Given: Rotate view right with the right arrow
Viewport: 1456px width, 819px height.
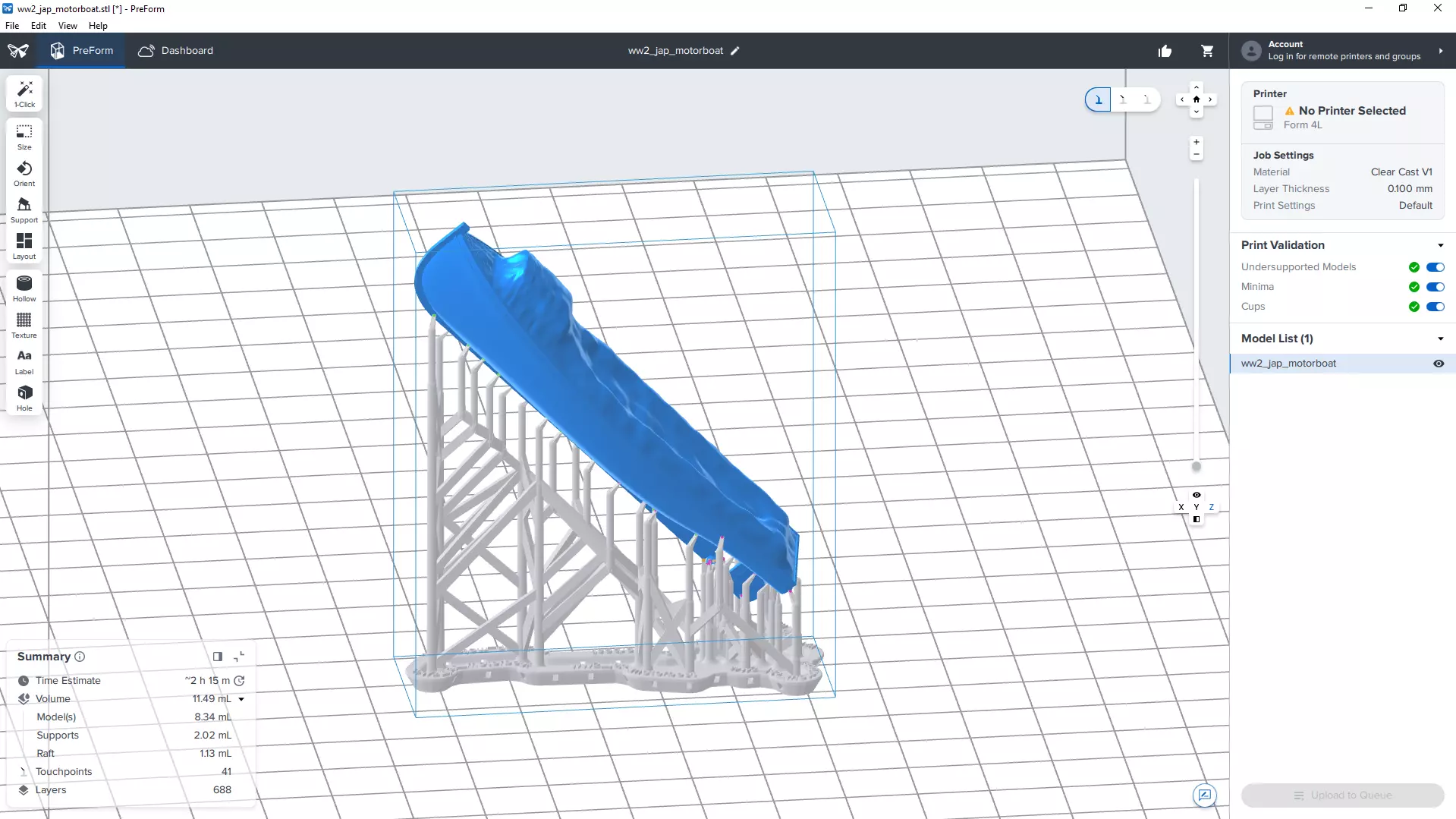Looking at the screenshot, I should point(1210,99).
